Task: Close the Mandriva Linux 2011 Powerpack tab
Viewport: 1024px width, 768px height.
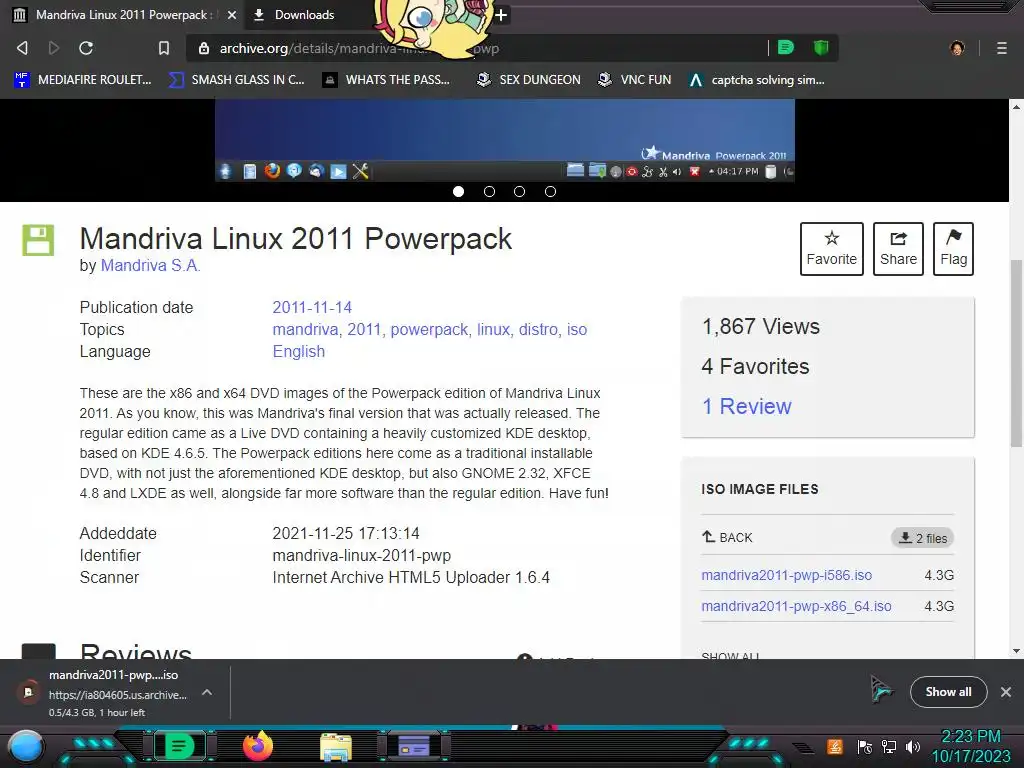Action: pos(232,15)
